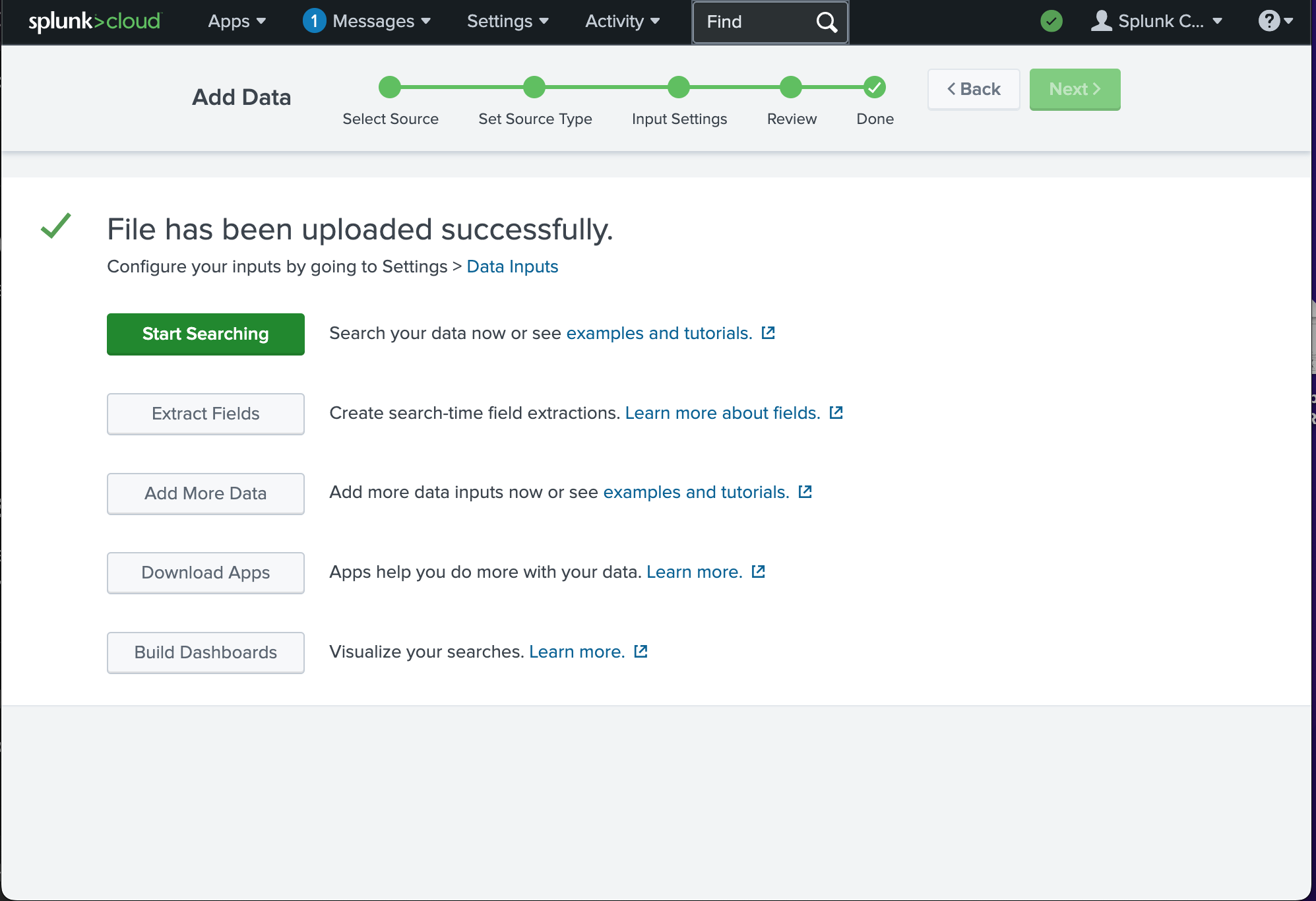
Task: Go Back to the previous step
Action: (x=974, y=89)
